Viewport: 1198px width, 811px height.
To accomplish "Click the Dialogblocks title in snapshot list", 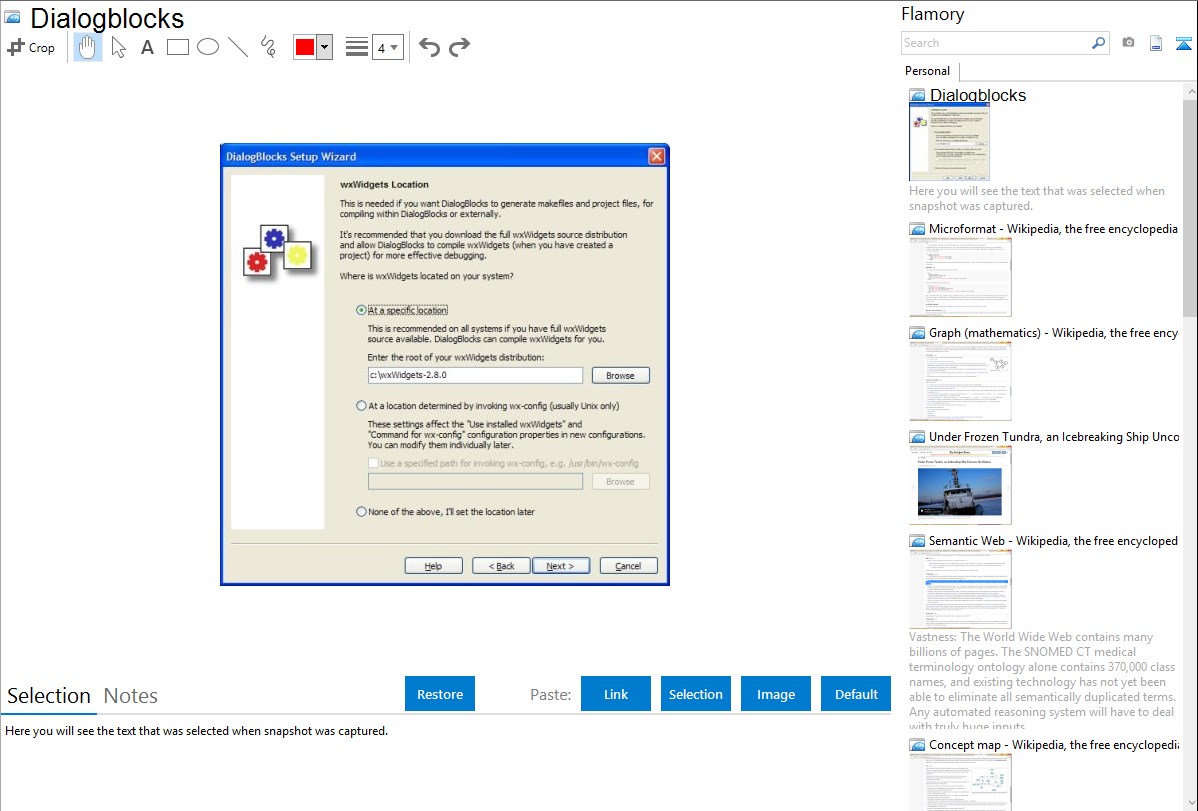I will 978,95.
